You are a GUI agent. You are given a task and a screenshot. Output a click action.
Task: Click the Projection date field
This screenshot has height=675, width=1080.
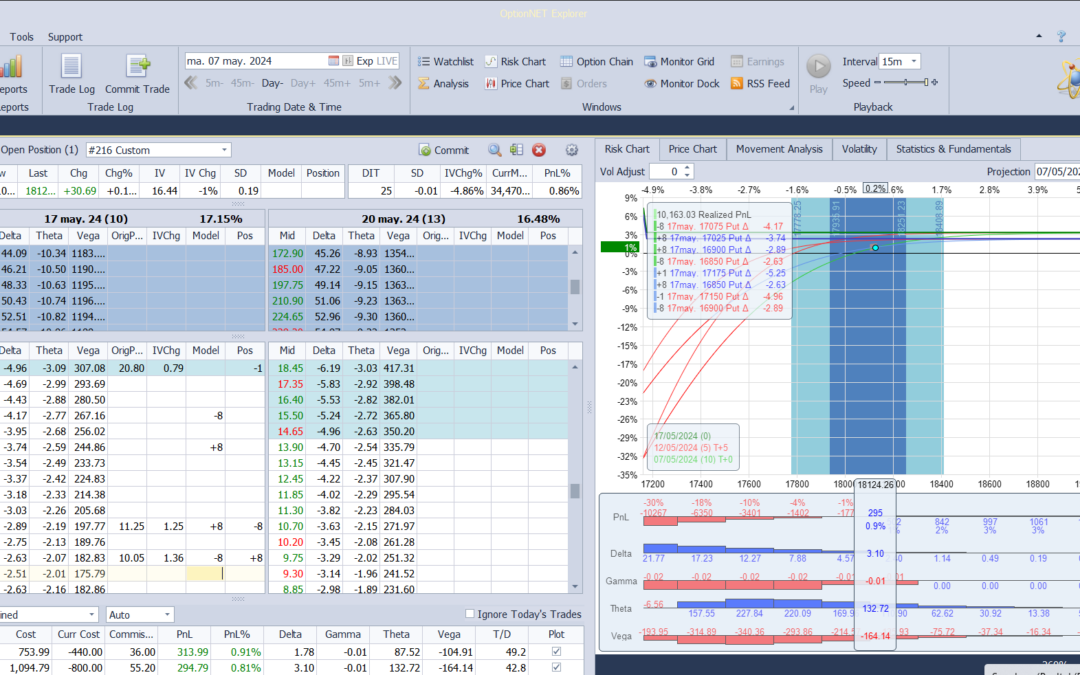(1057, 172)
